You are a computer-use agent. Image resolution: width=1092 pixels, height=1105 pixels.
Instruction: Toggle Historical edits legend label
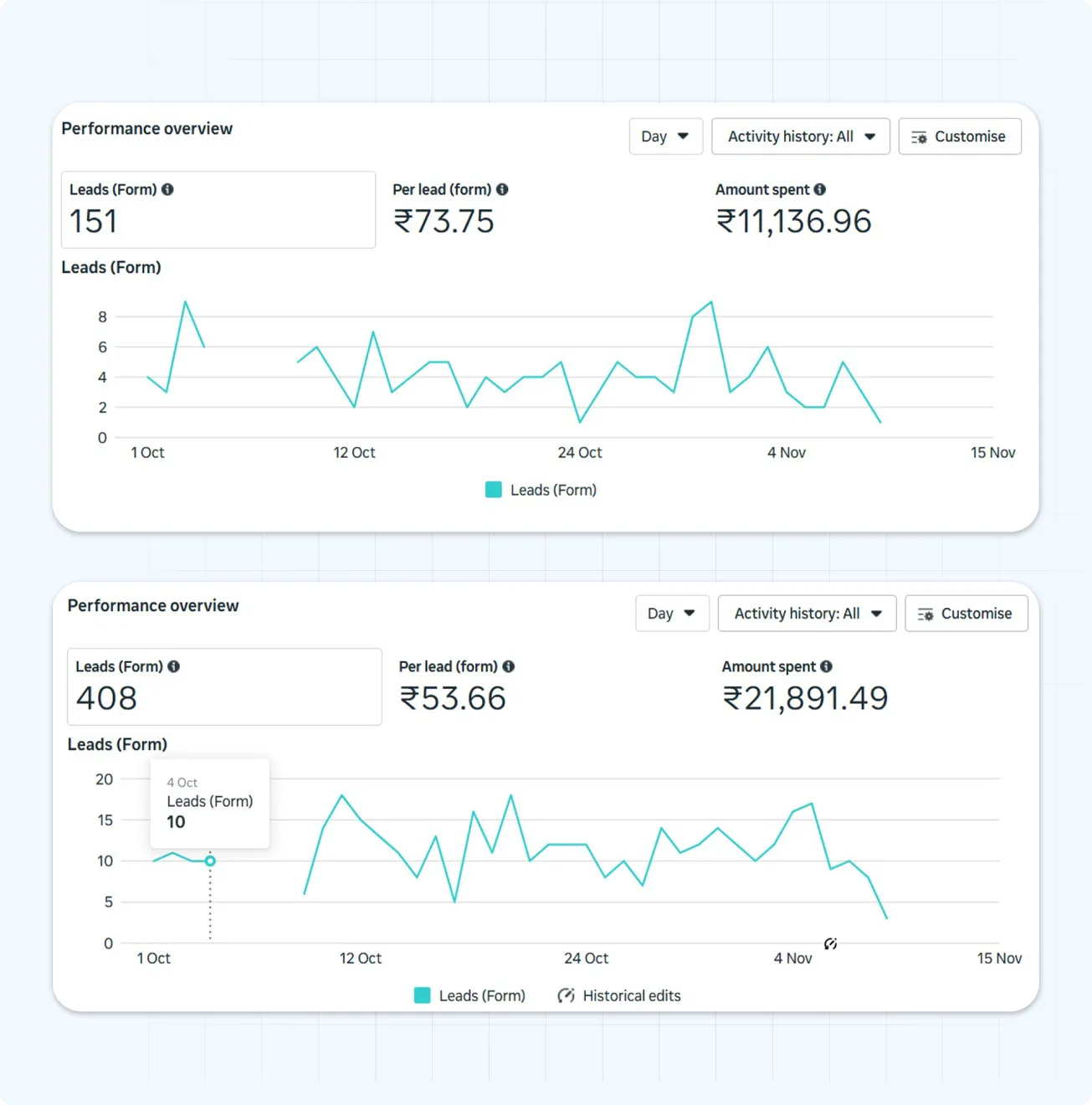(632, 996)
